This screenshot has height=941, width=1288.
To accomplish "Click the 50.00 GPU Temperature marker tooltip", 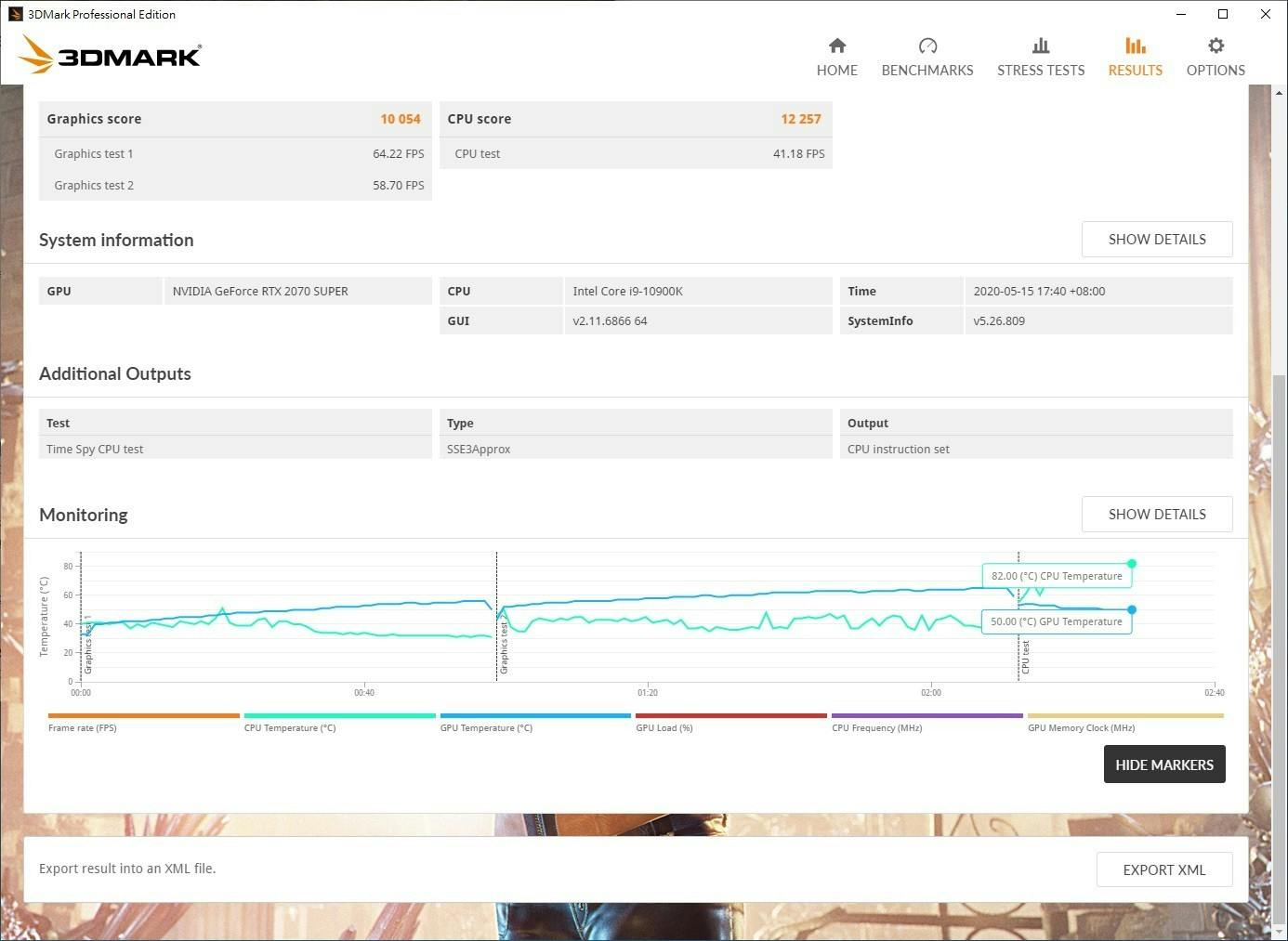I will click(x=1057, y=621).
